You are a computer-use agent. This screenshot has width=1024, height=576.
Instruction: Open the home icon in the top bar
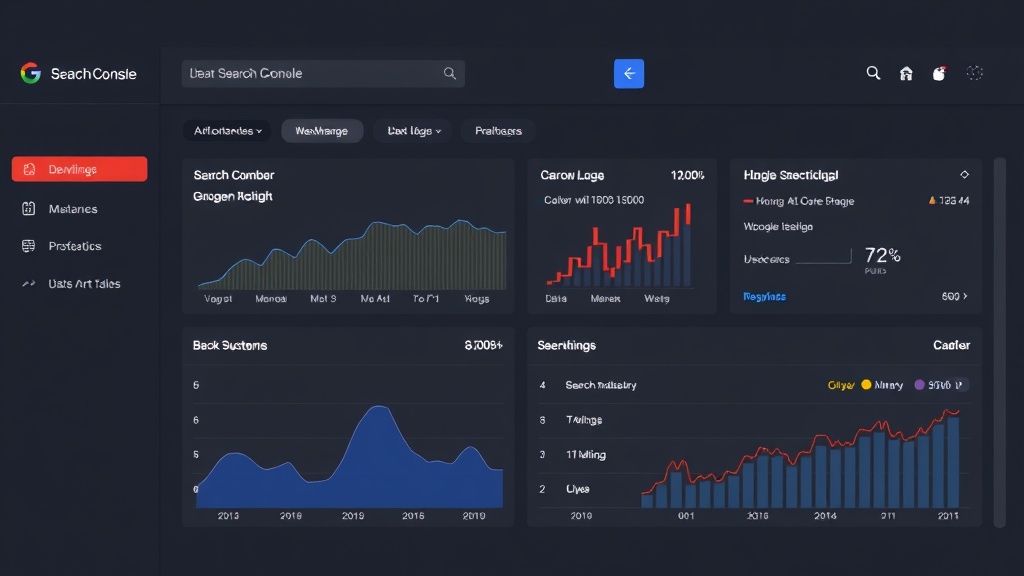click(906, 73)
